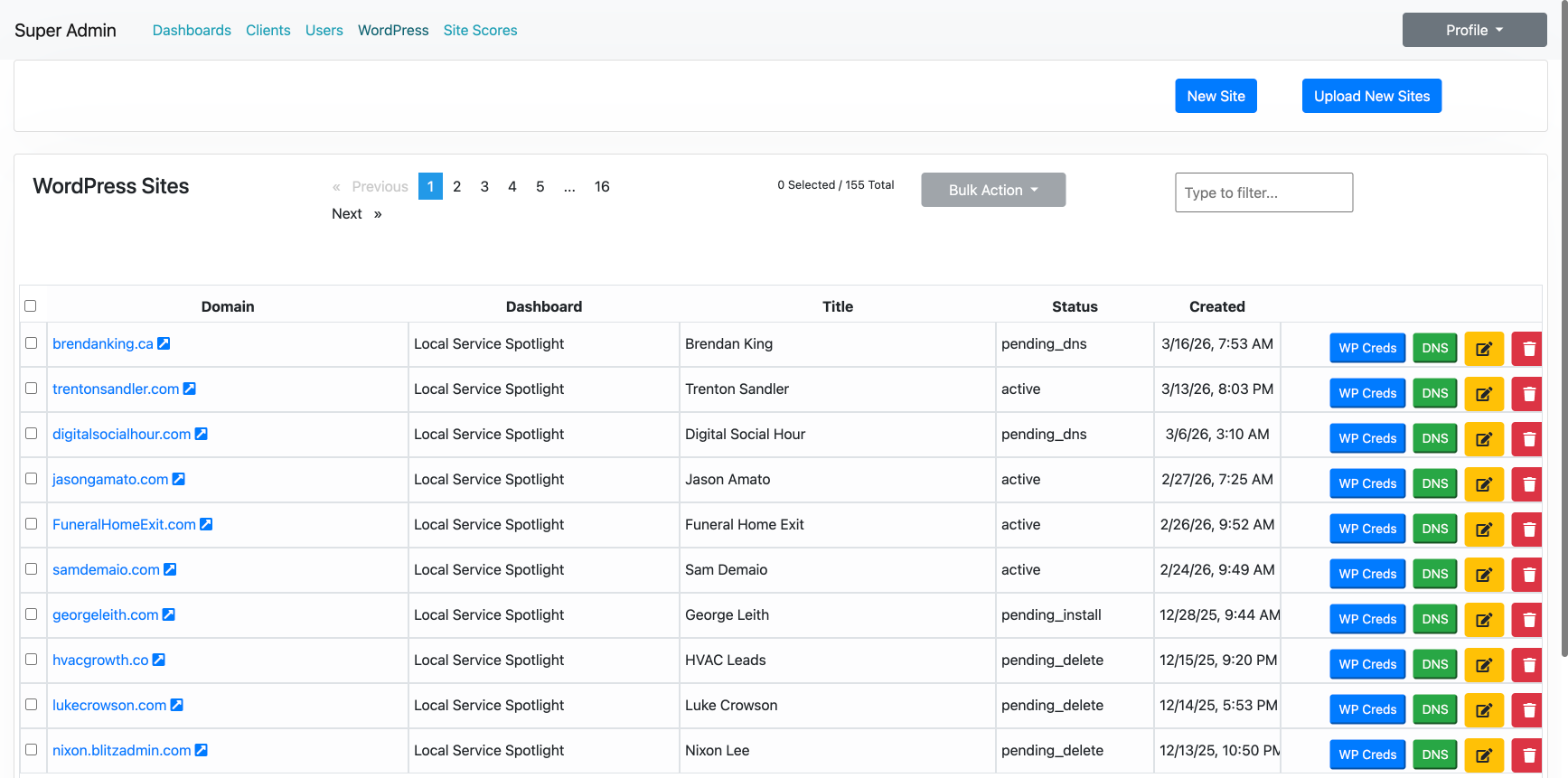The image size is (1568, 778).
Task: Toggle the select-all checkbox in table header
Action: pos(30,306)
